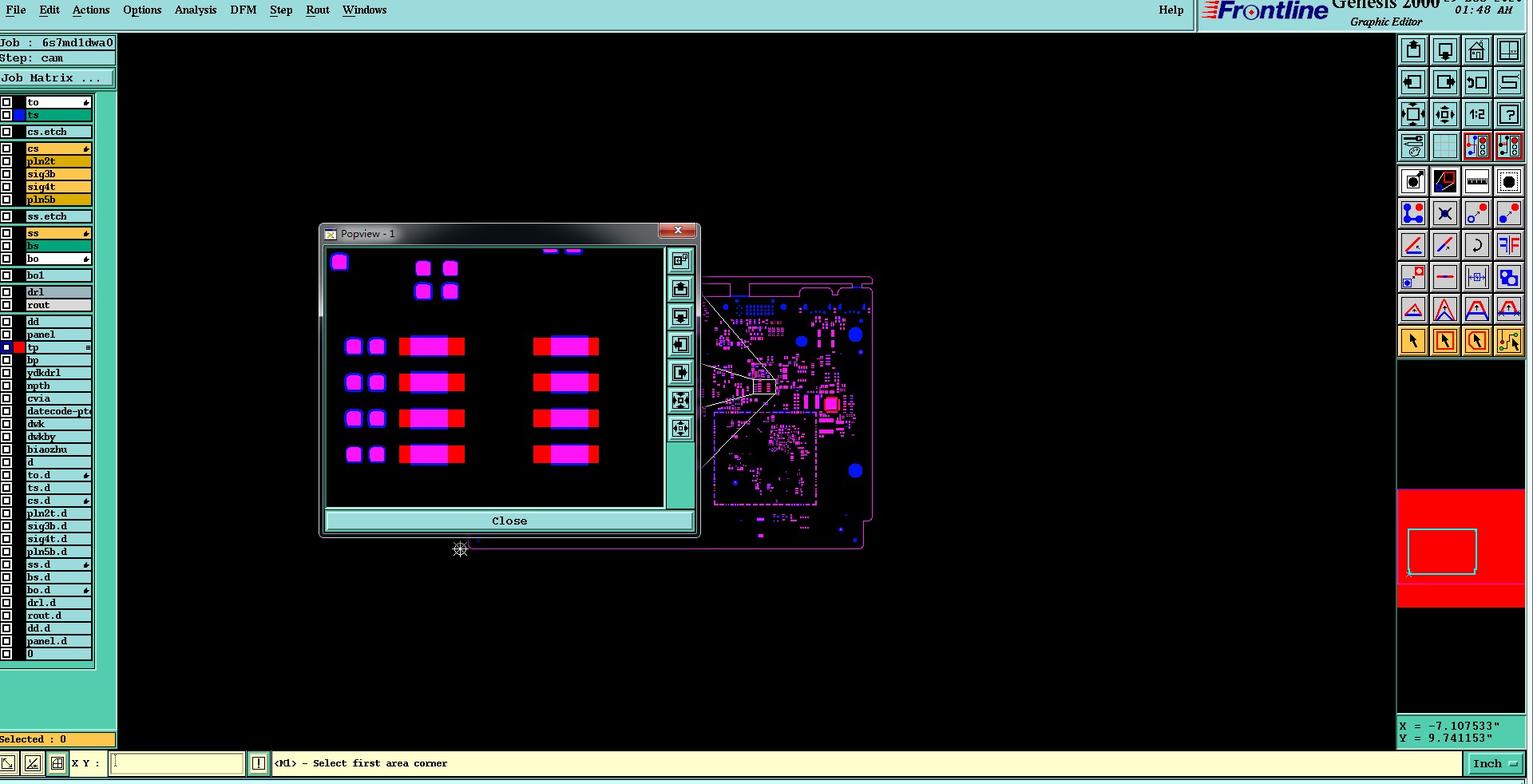This screenshot has width=1533, height=784.
Task: Click the red overview thumbnail panel
Action: 1461,548
